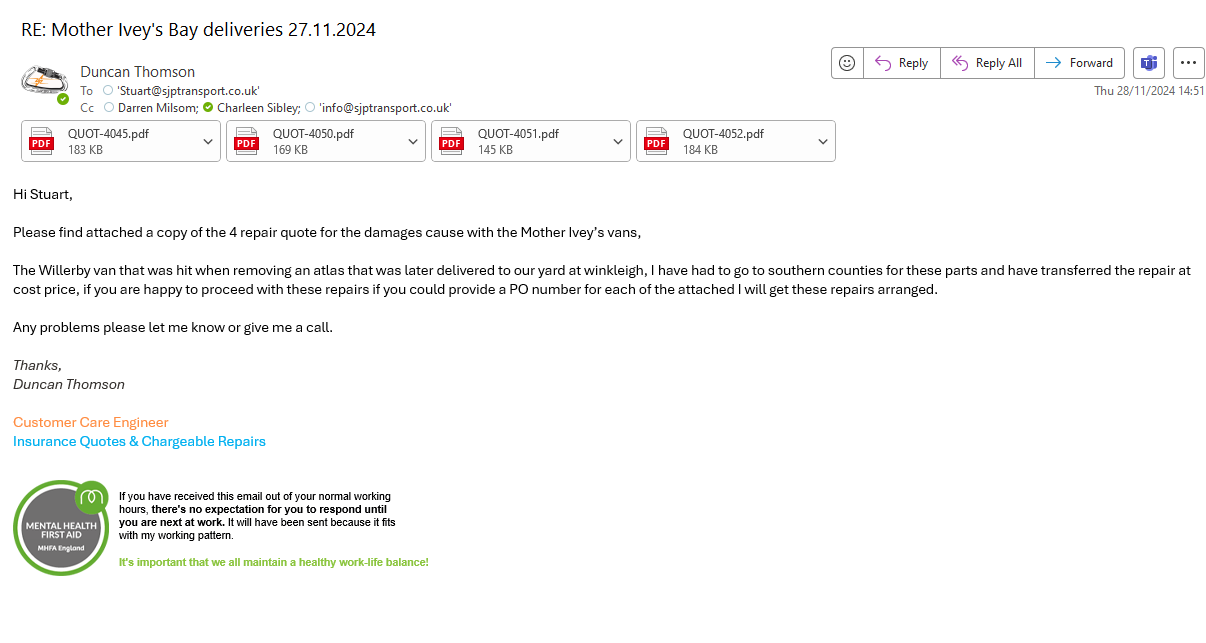Expand dropdown arrow for QUOT-4045.pdf

[x=208, y=142]
